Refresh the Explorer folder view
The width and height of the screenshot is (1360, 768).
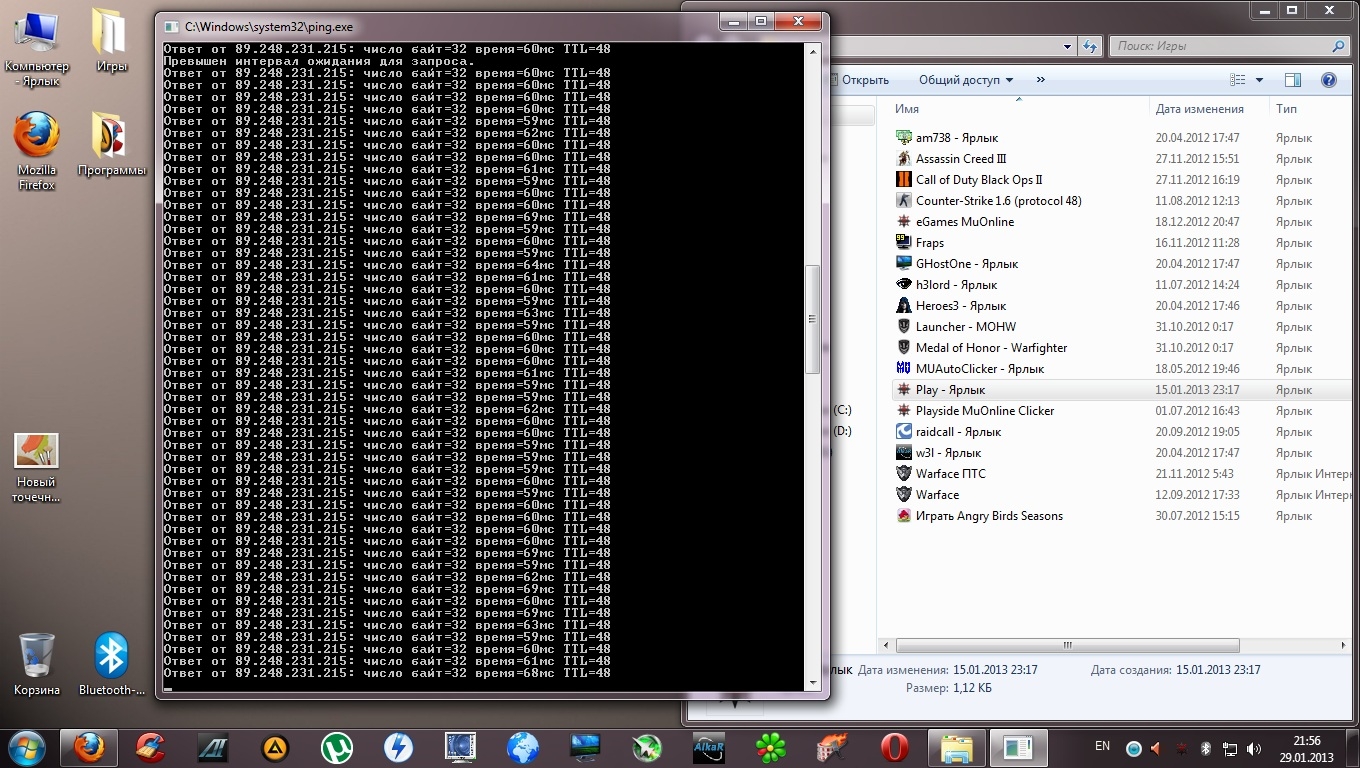pyautogui.click(x=1090, y=46)
